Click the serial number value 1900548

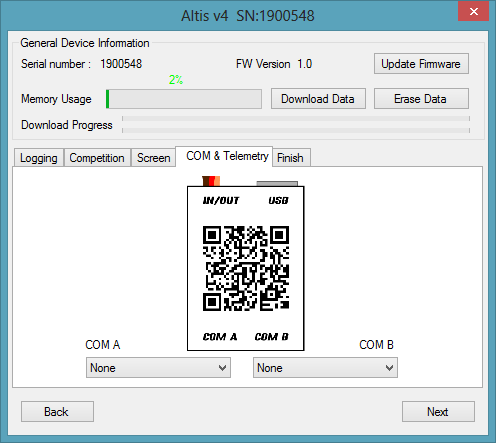[121, 64]
